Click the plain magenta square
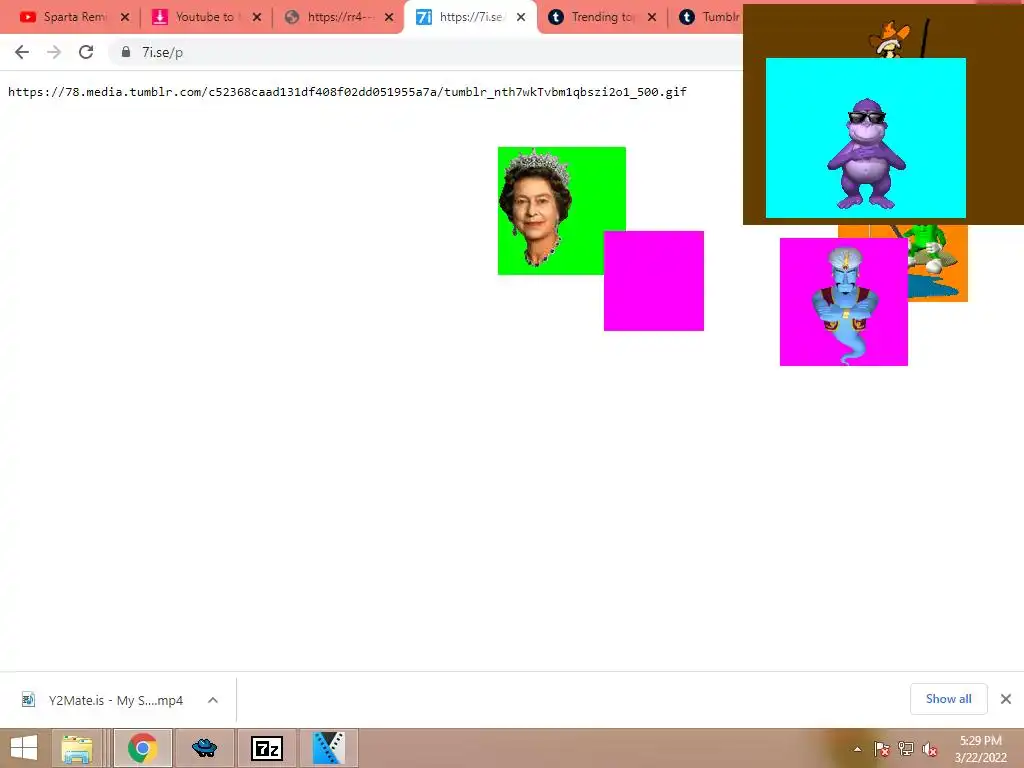Viewport: 1024px width, 768px height. coord(654,281)
